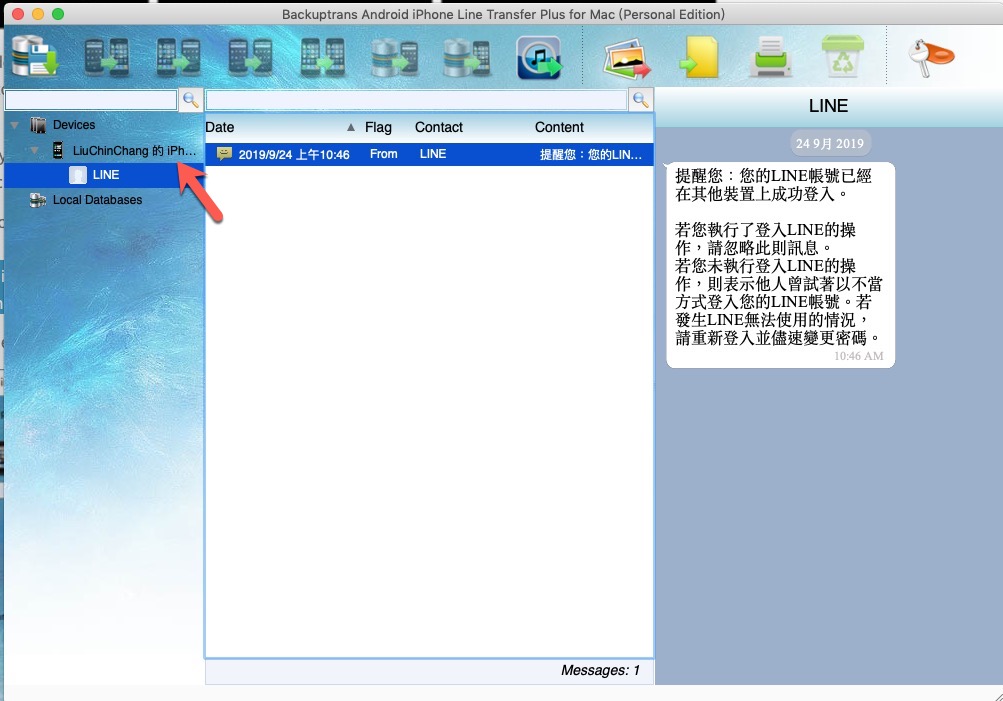Click the LINE message bubble in chat preview
This screenshot has width=1003, height=701.
tap(780, 265)
